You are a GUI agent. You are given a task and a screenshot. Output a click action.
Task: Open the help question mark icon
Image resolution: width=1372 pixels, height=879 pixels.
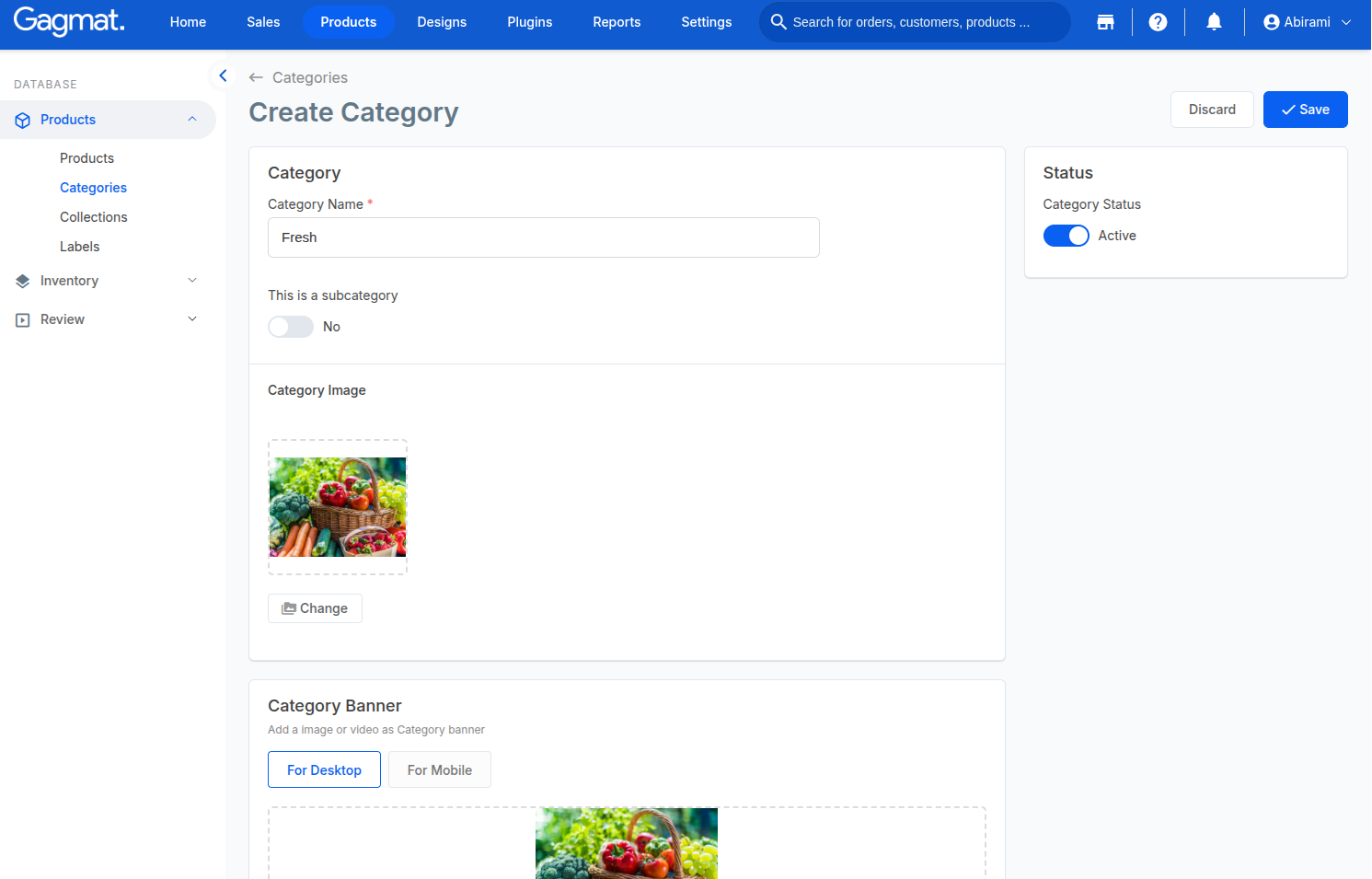[1159, 22]
